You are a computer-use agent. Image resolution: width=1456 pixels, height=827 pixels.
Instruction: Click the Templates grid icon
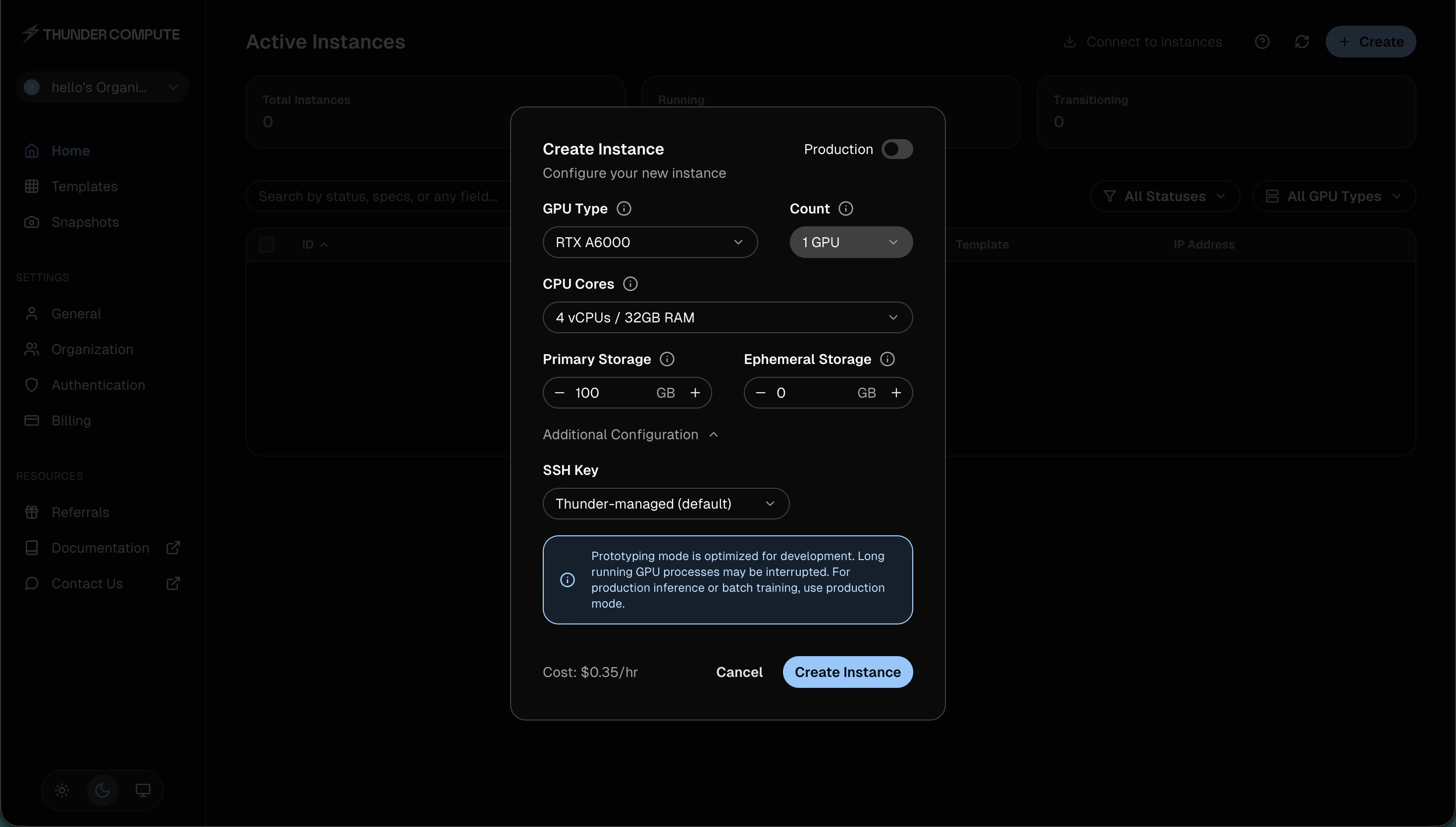click(32, 186)
